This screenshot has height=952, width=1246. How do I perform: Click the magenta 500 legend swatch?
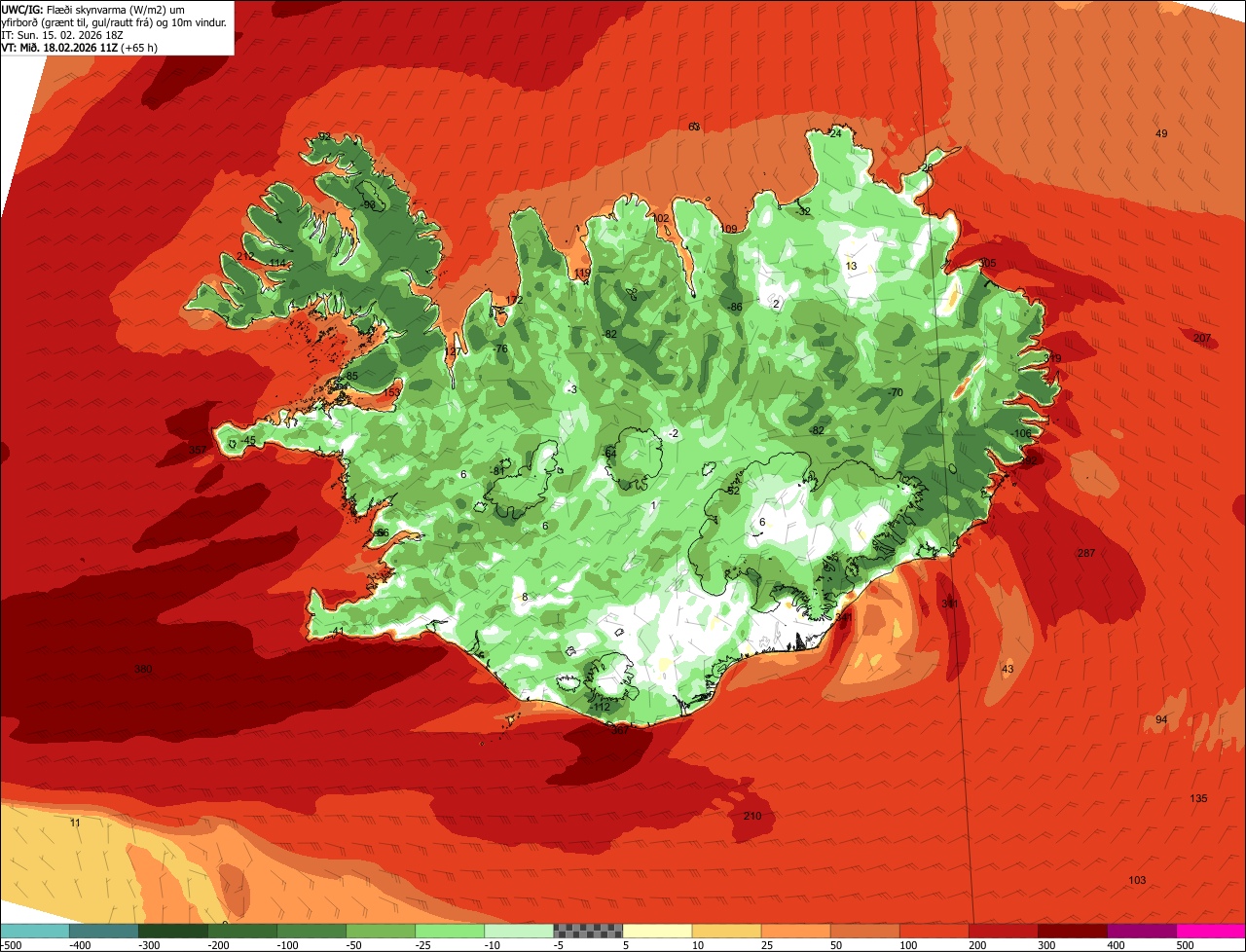(x=1211, y=931)
